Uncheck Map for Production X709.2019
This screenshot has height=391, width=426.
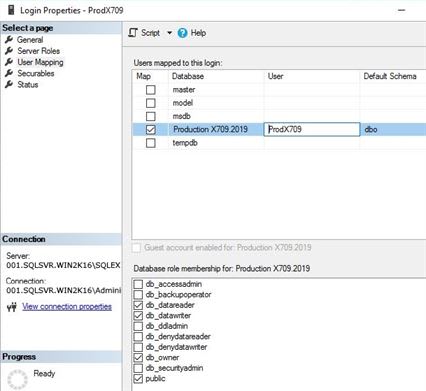click(x=151, y=129)
